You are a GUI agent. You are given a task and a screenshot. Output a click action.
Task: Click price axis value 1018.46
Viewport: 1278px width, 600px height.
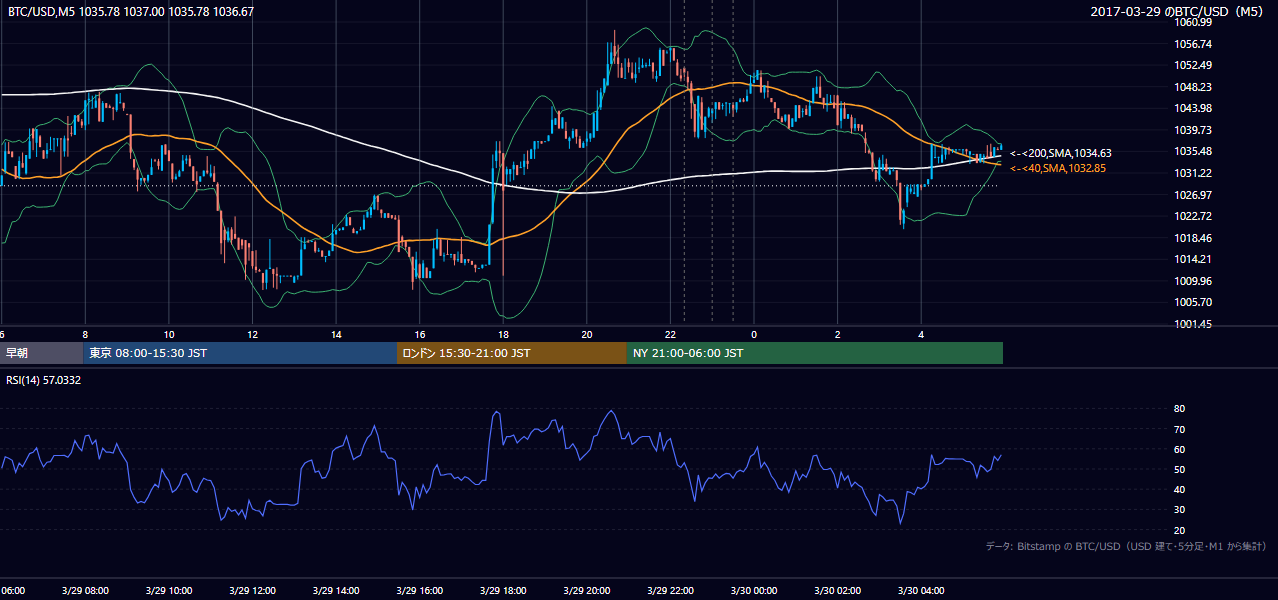tap(1194, 238)
